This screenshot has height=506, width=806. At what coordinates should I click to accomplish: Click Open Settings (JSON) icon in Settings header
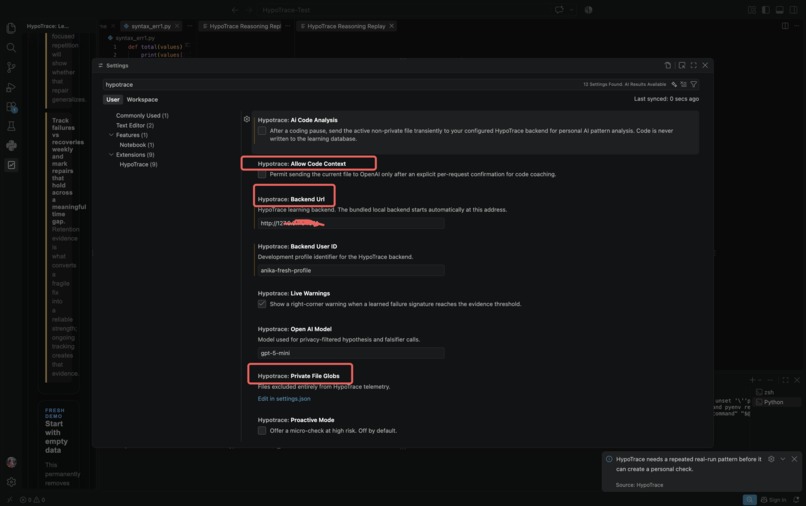(x=667, y=65)
